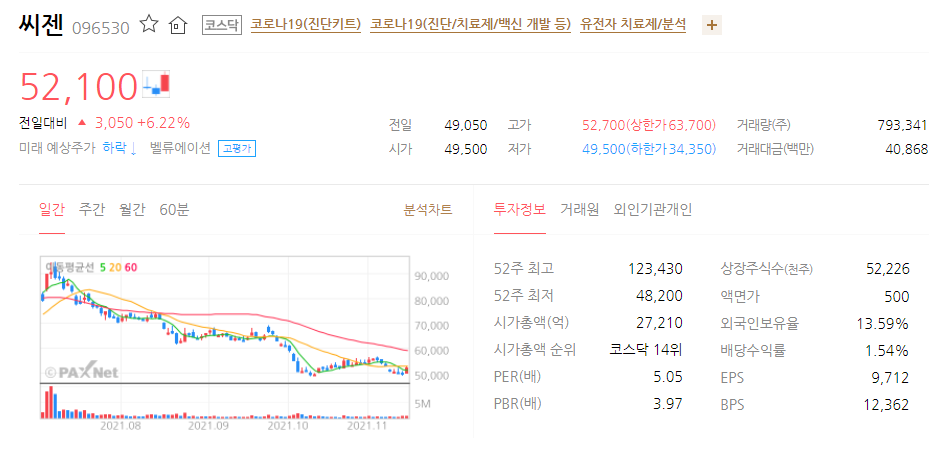Click the low price 49,500(하한가 34,350)
The height and width of the screenshot is (451, 943).
[x=650, y=149]
